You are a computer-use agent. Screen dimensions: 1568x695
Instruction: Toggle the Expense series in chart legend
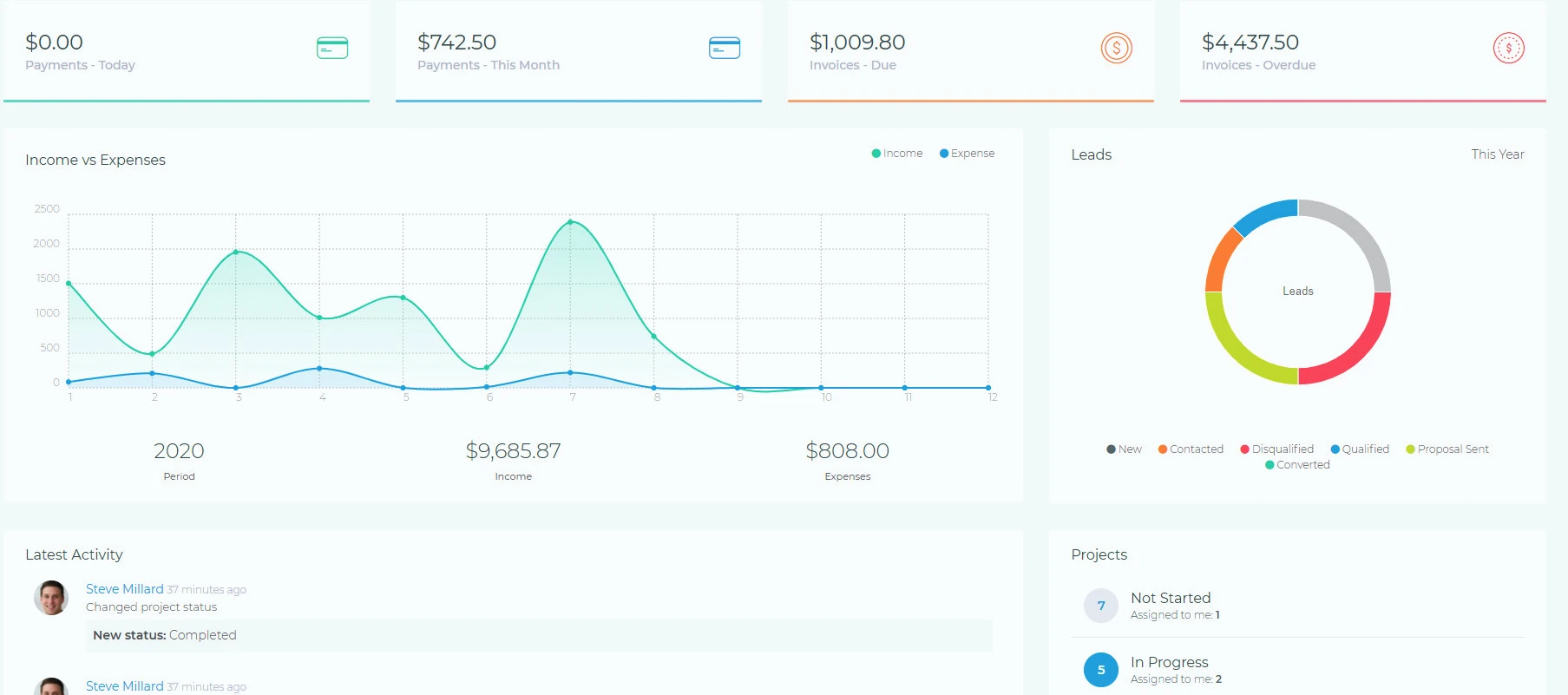tap(967, 154)
